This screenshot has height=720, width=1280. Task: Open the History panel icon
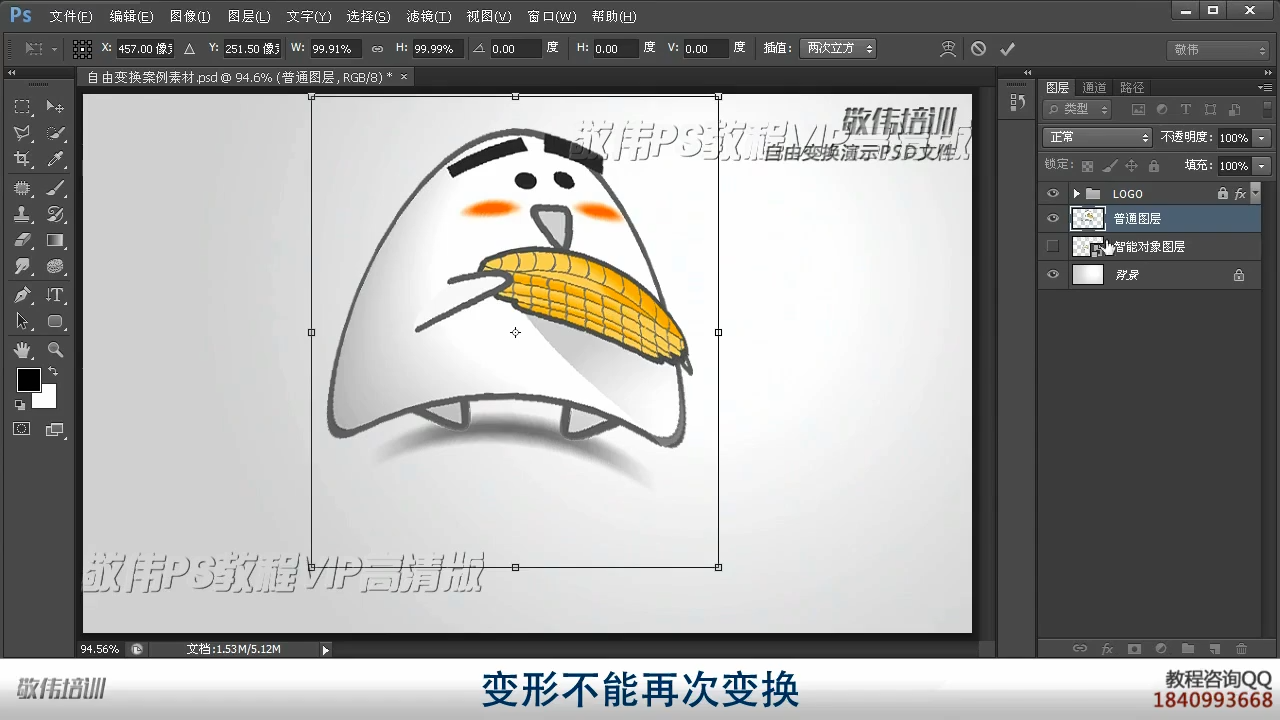1018,102
